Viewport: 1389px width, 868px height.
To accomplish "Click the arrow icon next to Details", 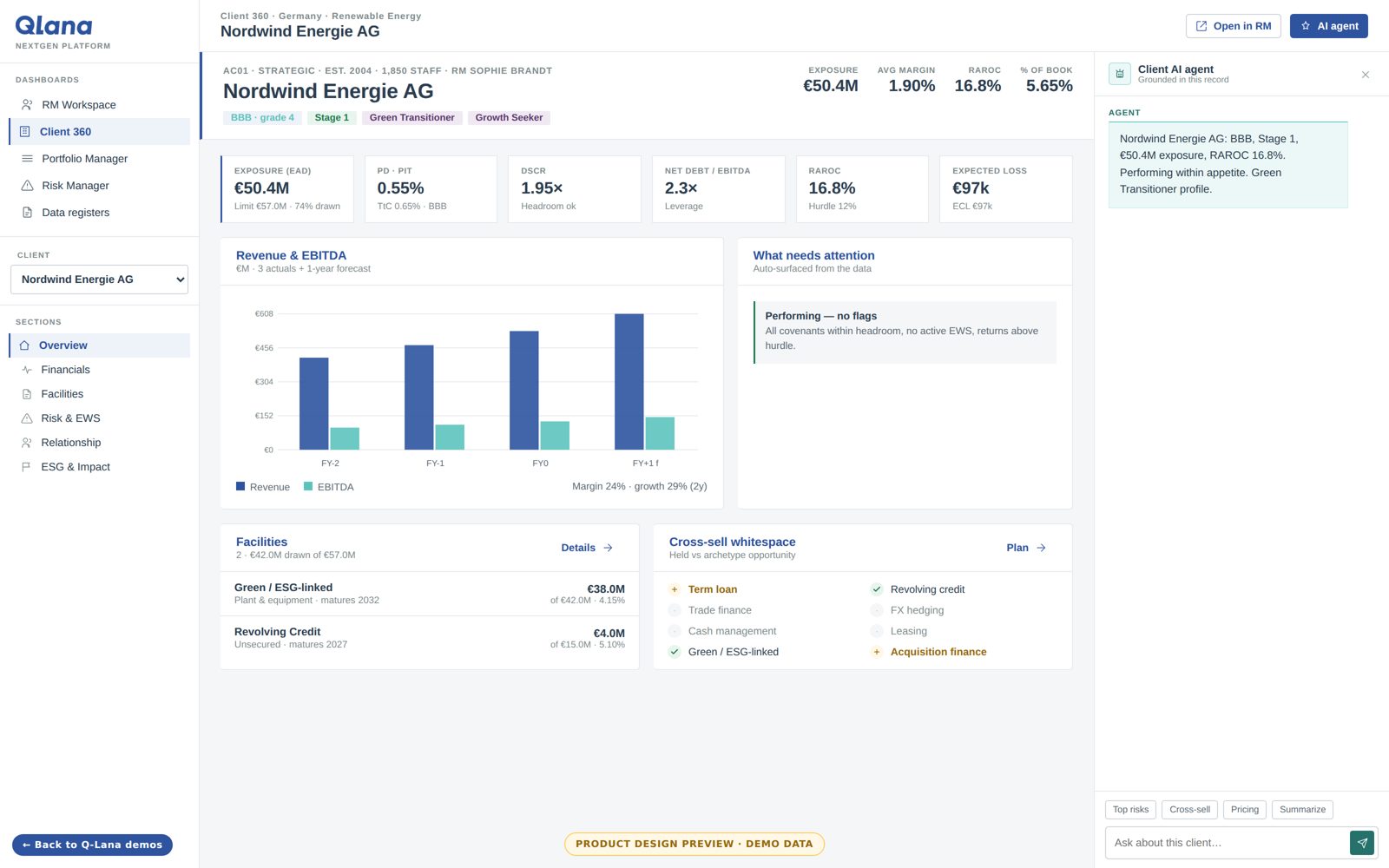I will (609, 548).
